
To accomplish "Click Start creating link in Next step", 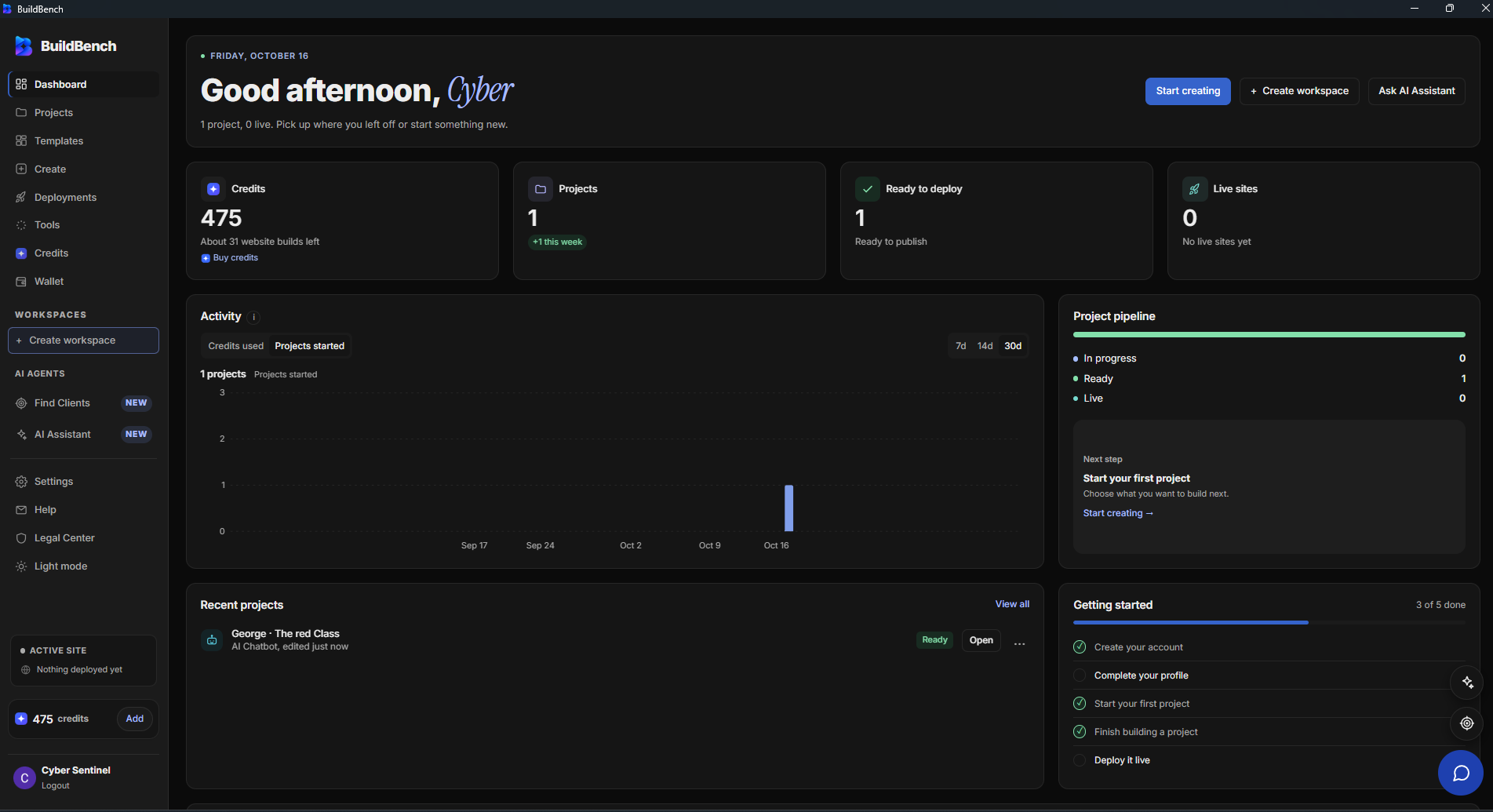I will (x=1118, y=513).
